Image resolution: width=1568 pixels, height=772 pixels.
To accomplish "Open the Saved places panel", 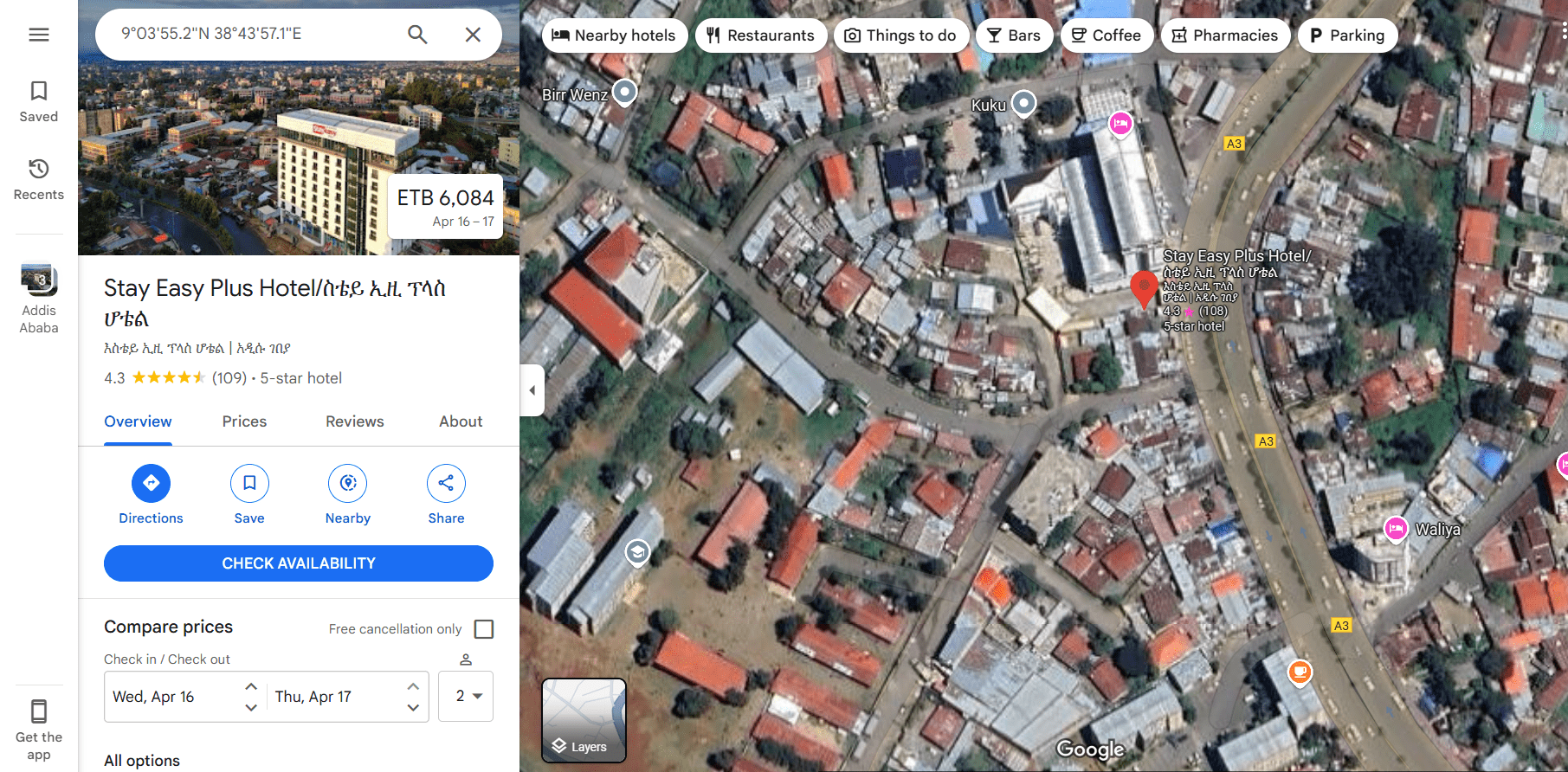I will (39, 101).
